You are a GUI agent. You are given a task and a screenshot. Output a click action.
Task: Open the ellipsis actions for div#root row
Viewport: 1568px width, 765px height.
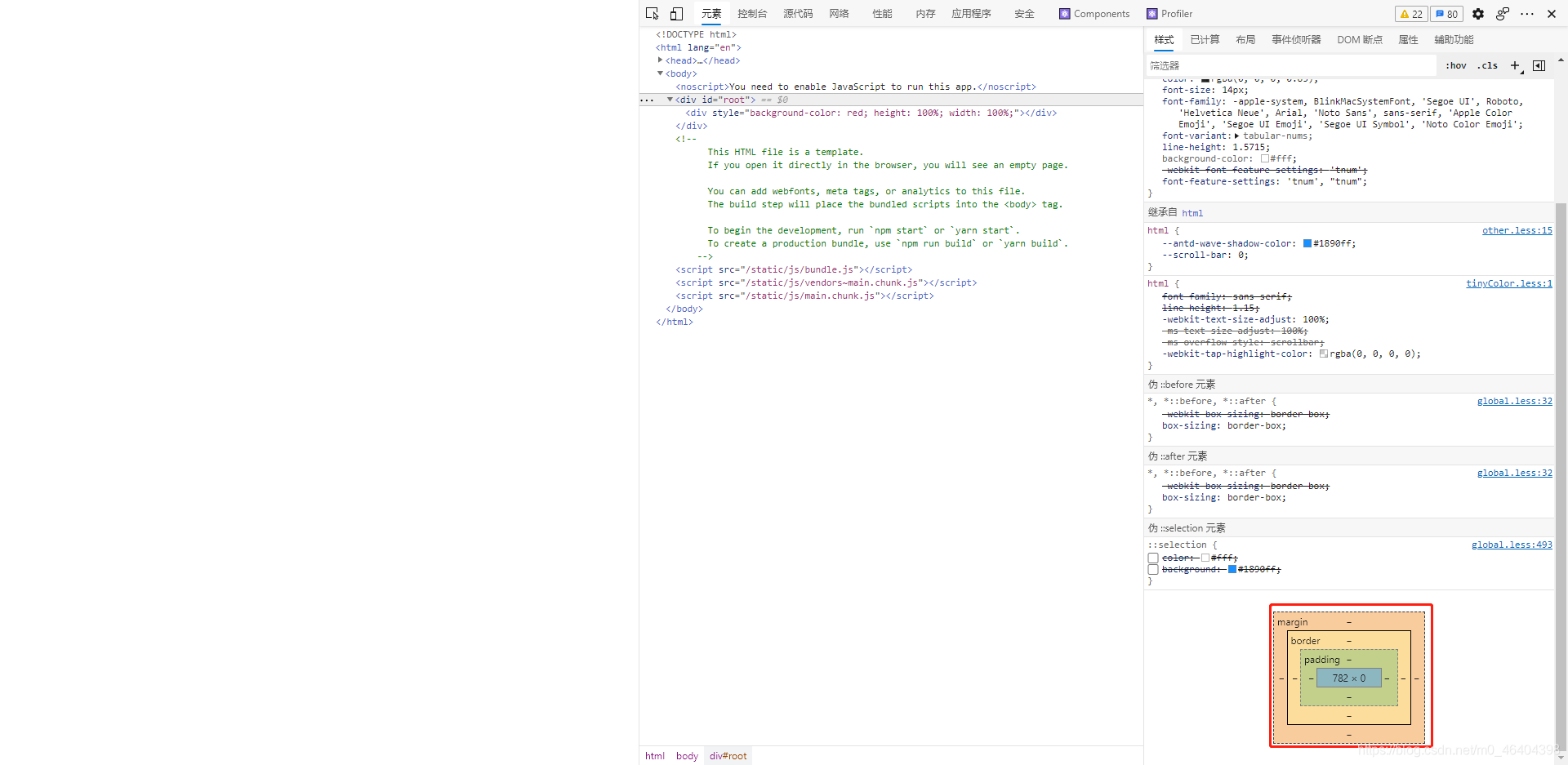(647, 100)
